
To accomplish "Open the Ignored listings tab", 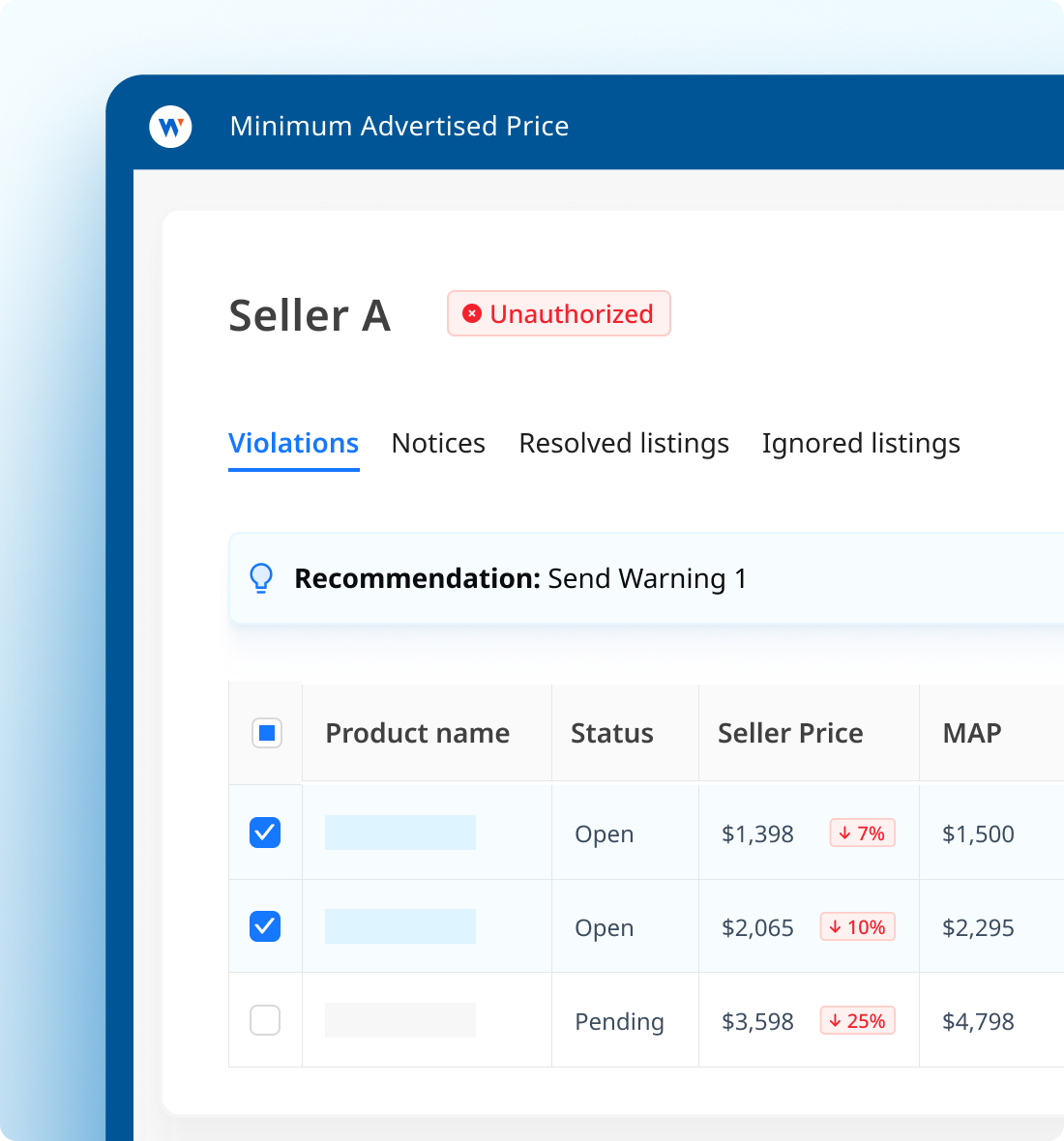I will [x=861, y=443].
